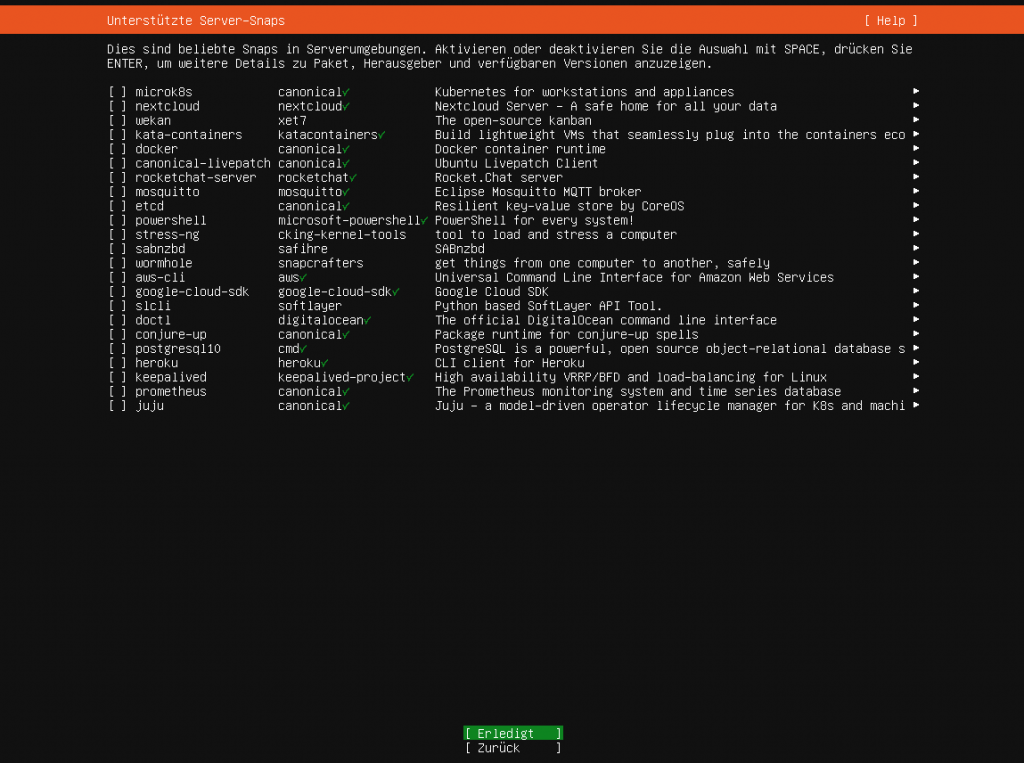Screen dimensions: 1024x763
Task: Expand details arrow for wekan row
Action: [915, 120]
